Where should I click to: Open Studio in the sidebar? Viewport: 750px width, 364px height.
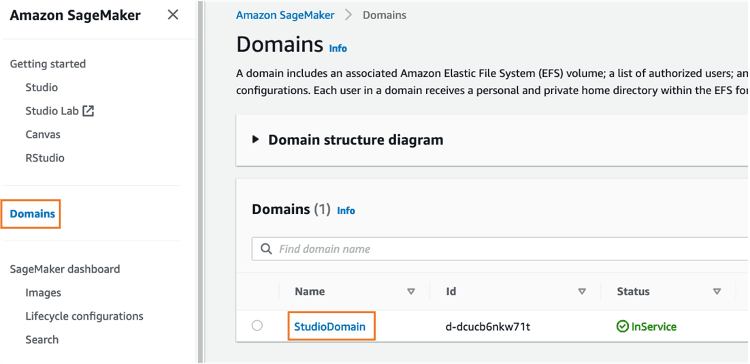pyautogui.click(x=42, y=88)
